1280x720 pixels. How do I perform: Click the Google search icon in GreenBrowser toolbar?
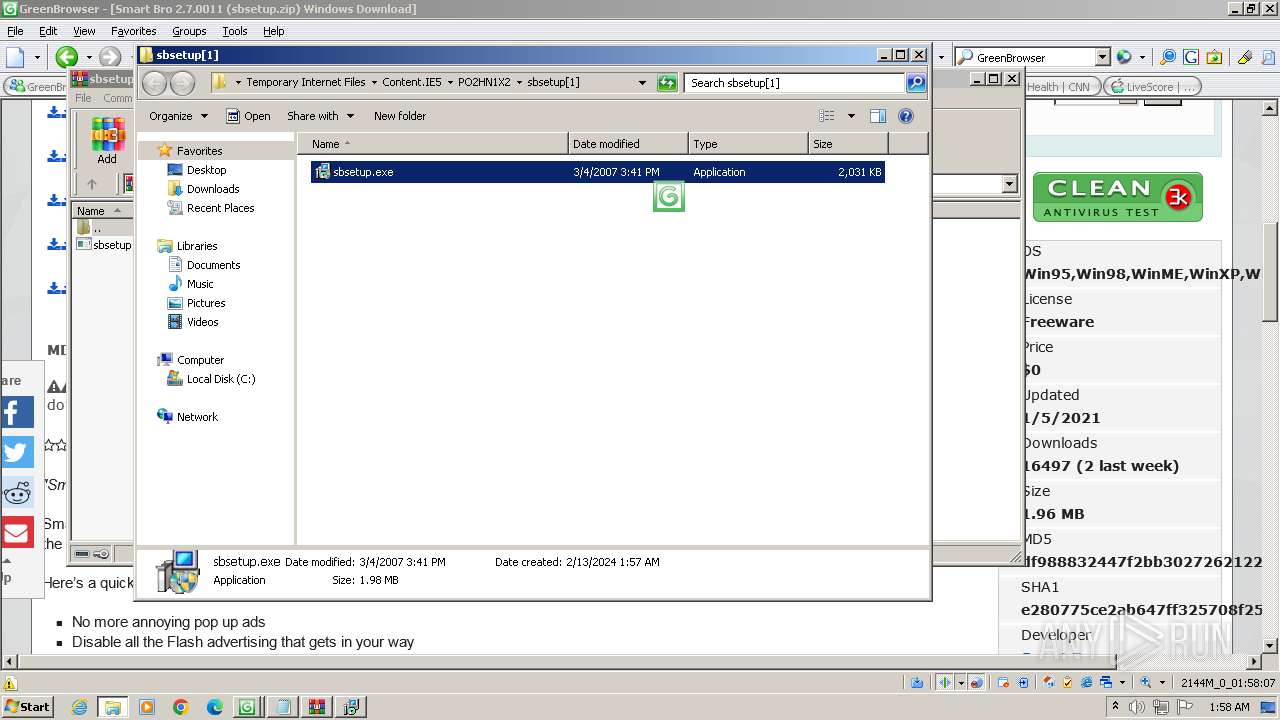click(x=1190, y=57)
